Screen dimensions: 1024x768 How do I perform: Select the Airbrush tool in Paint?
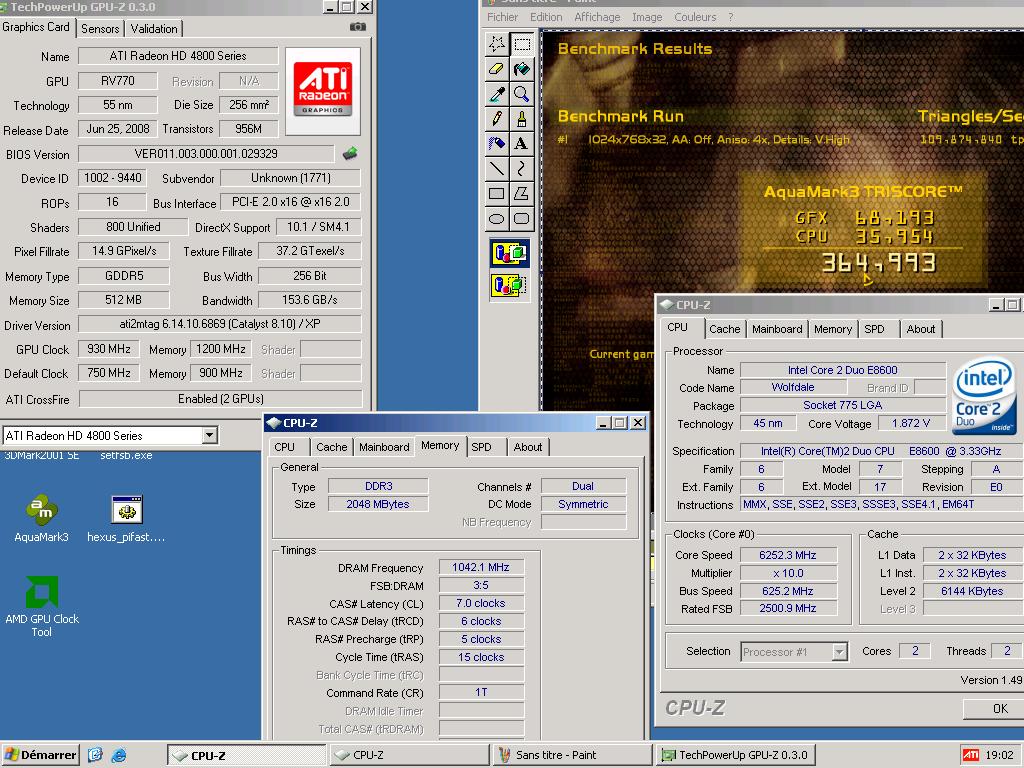[x=497, y=143]
